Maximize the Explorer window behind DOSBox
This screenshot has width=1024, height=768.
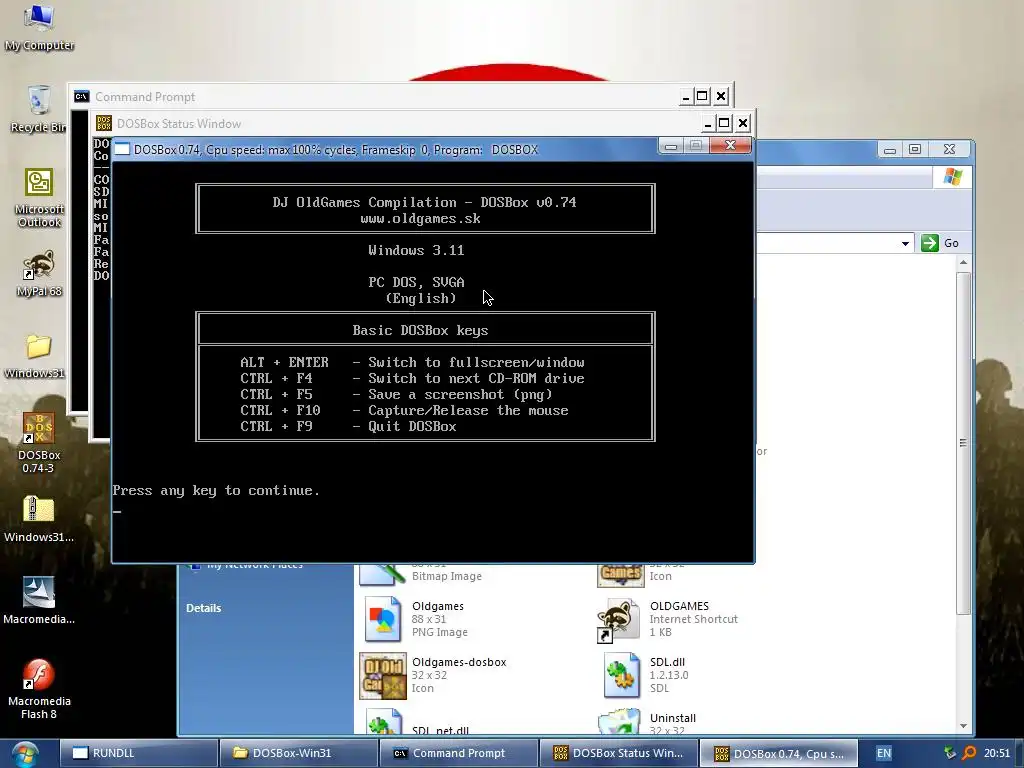[915, 150]
